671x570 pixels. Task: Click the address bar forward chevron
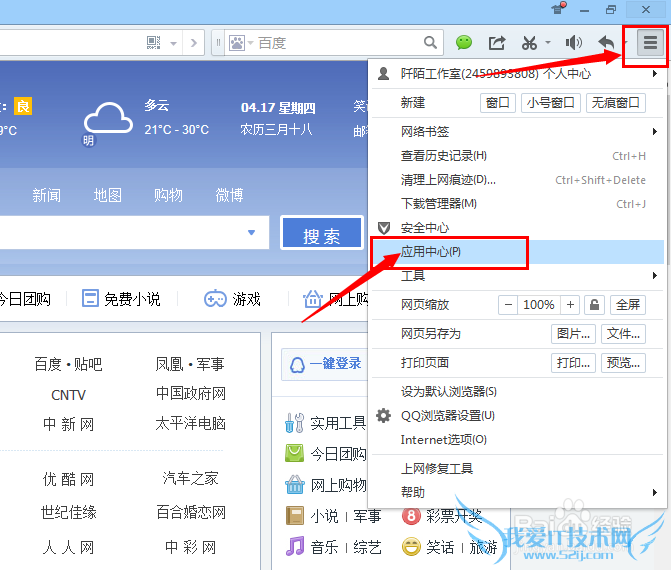click(194, 43)
